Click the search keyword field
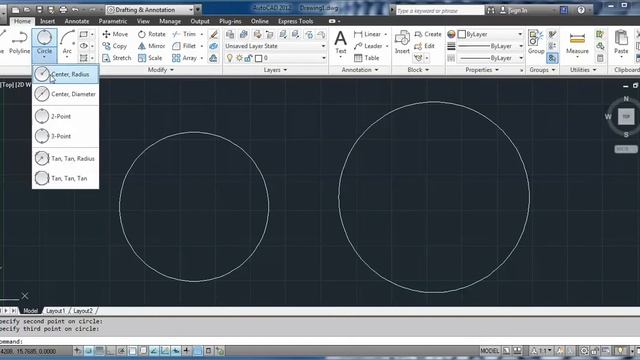 click(440, 11)
